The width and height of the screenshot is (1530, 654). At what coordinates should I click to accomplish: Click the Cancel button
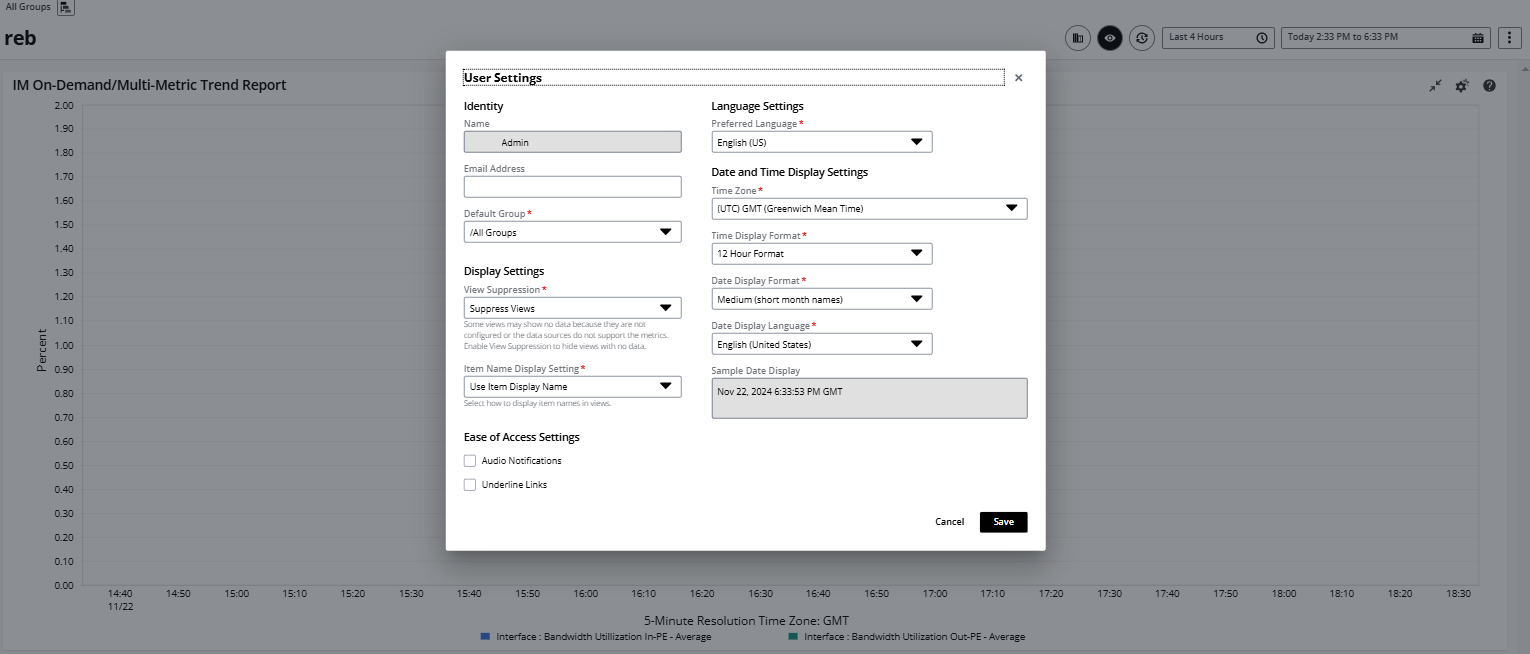click(x=949, y=522)
